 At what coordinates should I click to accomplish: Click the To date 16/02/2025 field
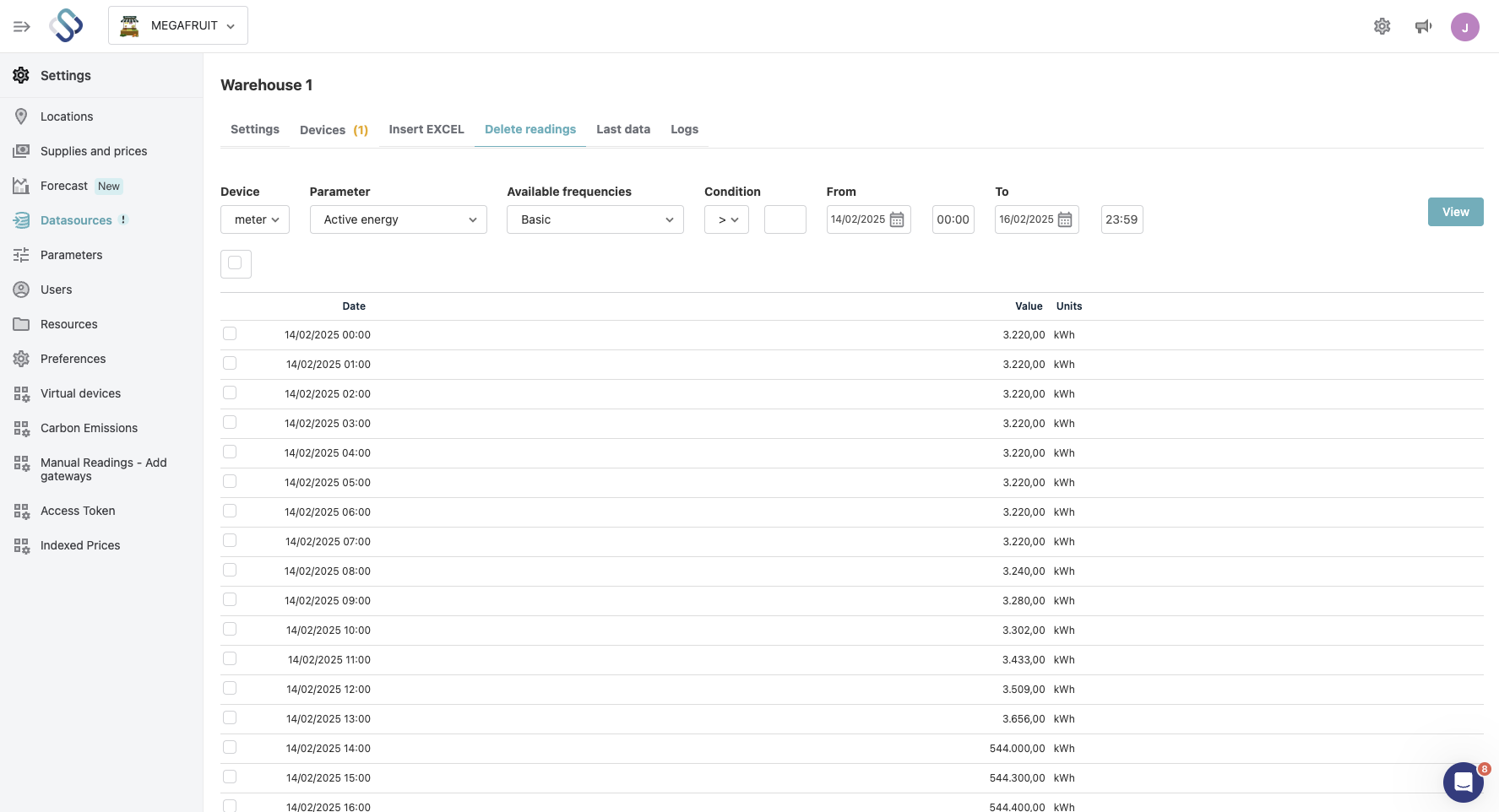[1037, 219]
